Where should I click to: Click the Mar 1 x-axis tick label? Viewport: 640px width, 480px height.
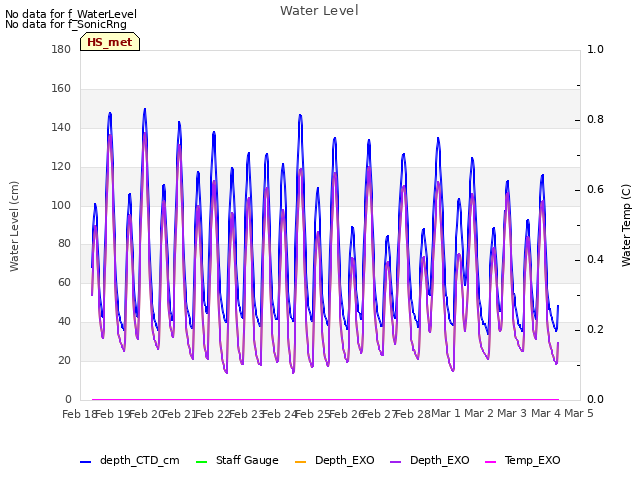[x=446, y=413]
